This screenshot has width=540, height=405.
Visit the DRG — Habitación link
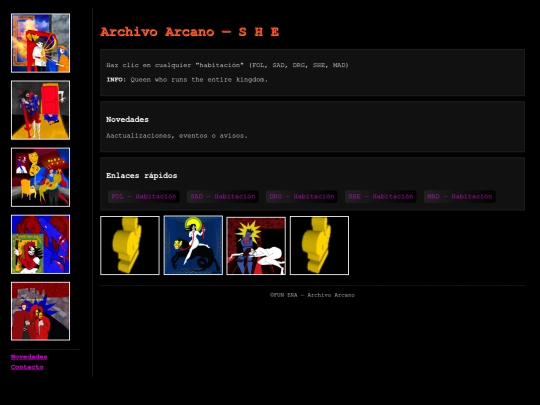pos(302,197)
